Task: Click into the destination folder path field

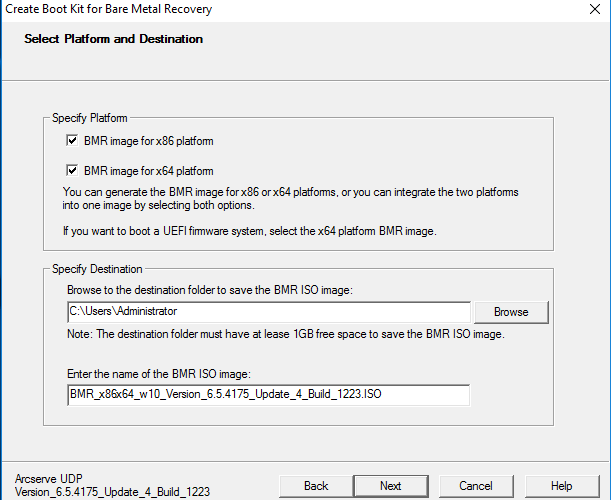Action: pyautogui.click(x=269, y=312)
